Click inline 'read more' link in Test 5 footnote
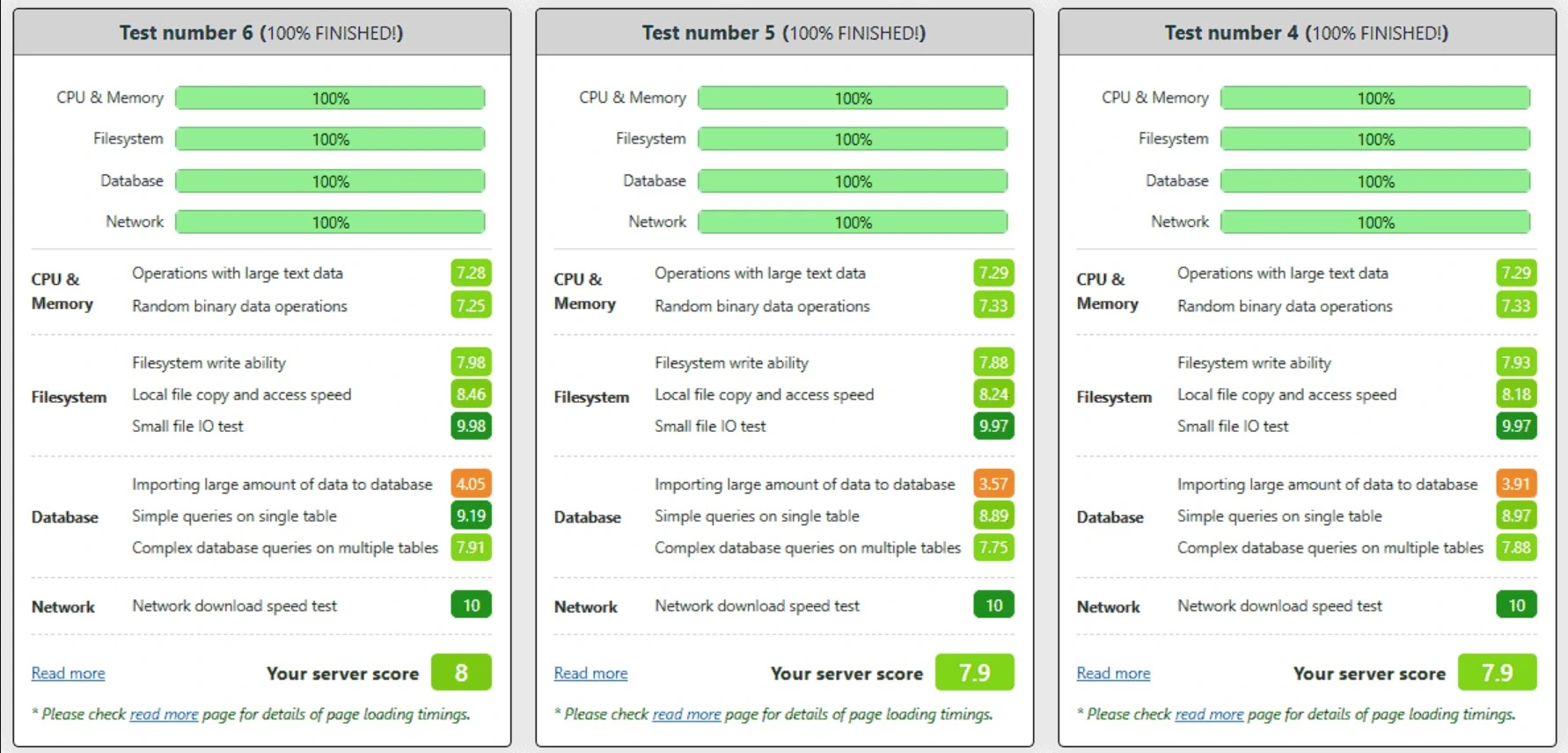 click(x=686, y=714)
